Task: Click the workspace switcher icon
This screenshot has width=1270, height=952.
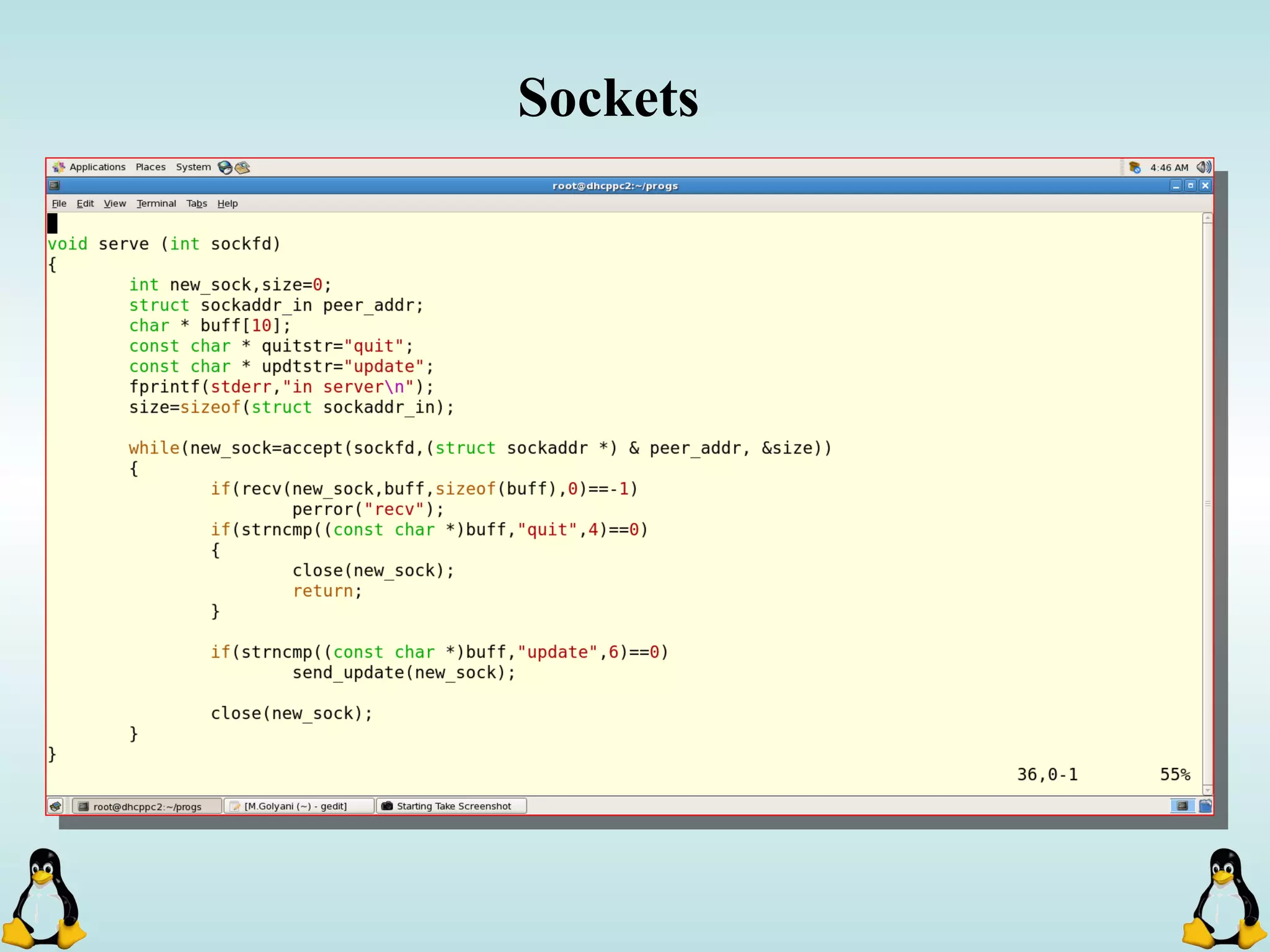Action: pos(1183,806)
